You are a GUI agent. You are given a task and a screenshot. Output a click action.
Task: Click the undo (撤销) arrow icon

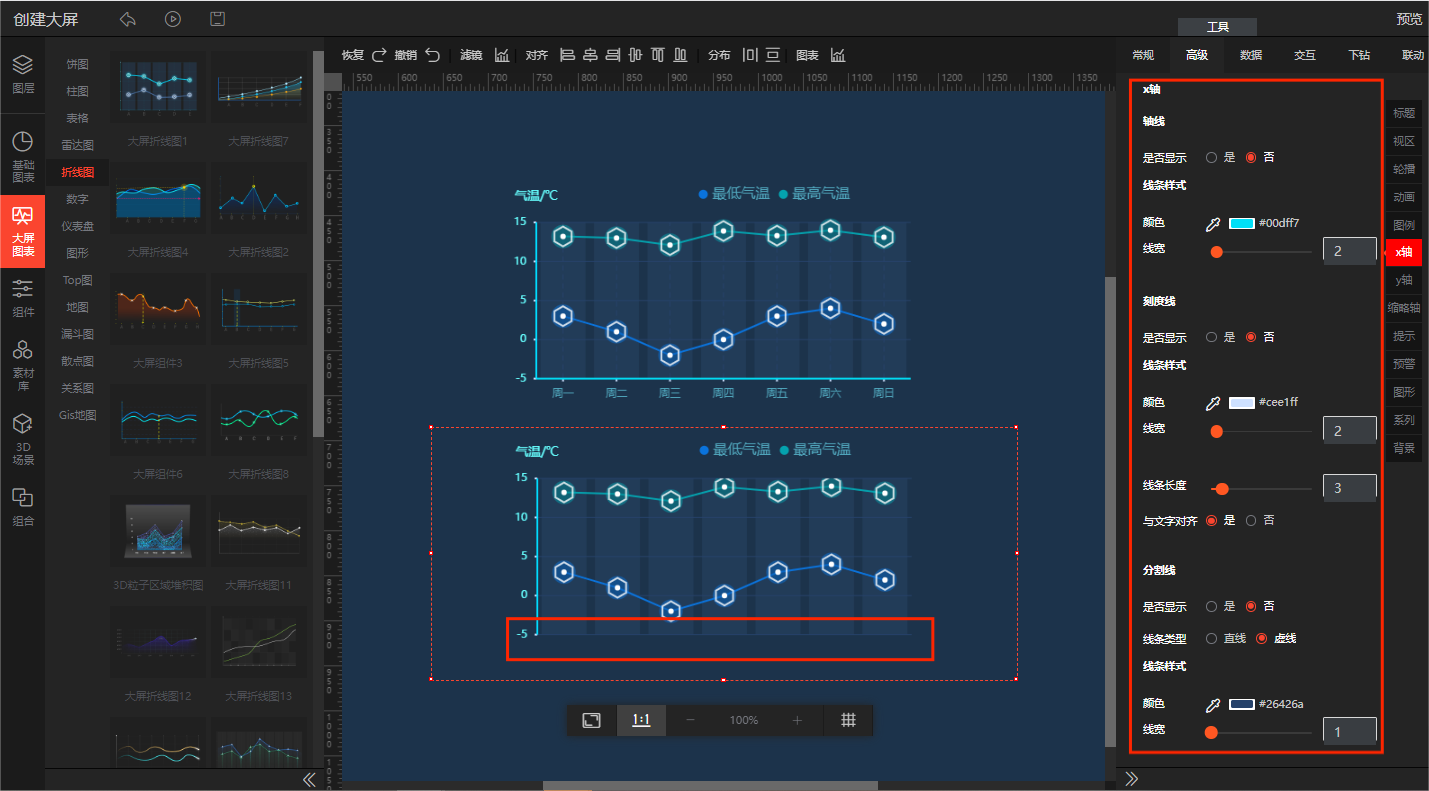tap(432, 55)
